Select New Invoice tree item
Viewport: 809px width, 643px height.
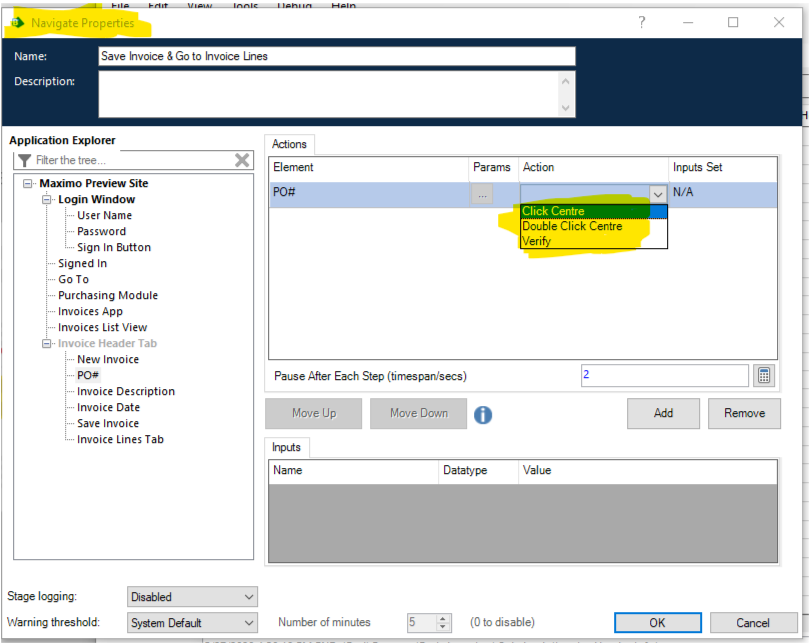point(108,359)
